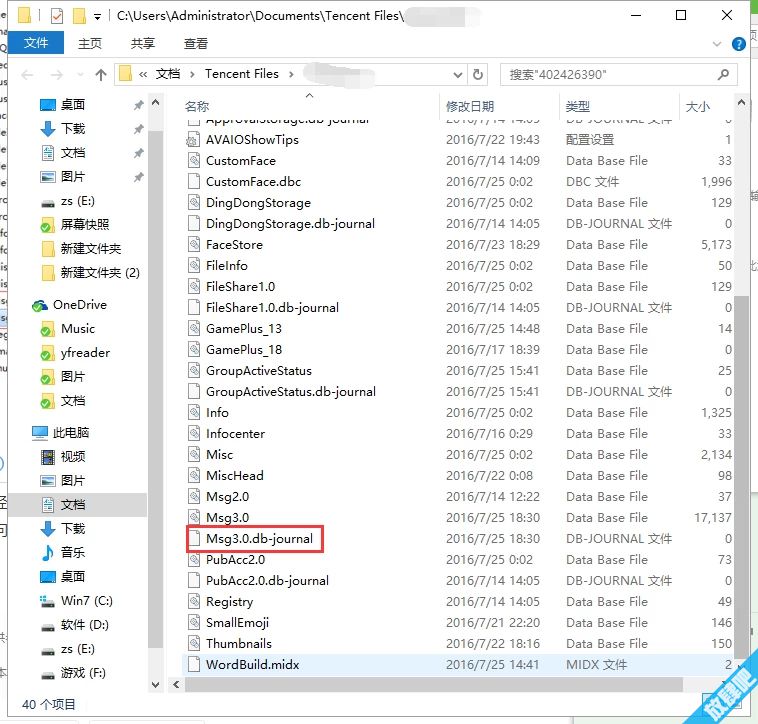
Task: Open the recent locations dropdown arrow
Action: click(x=80, y=74)
